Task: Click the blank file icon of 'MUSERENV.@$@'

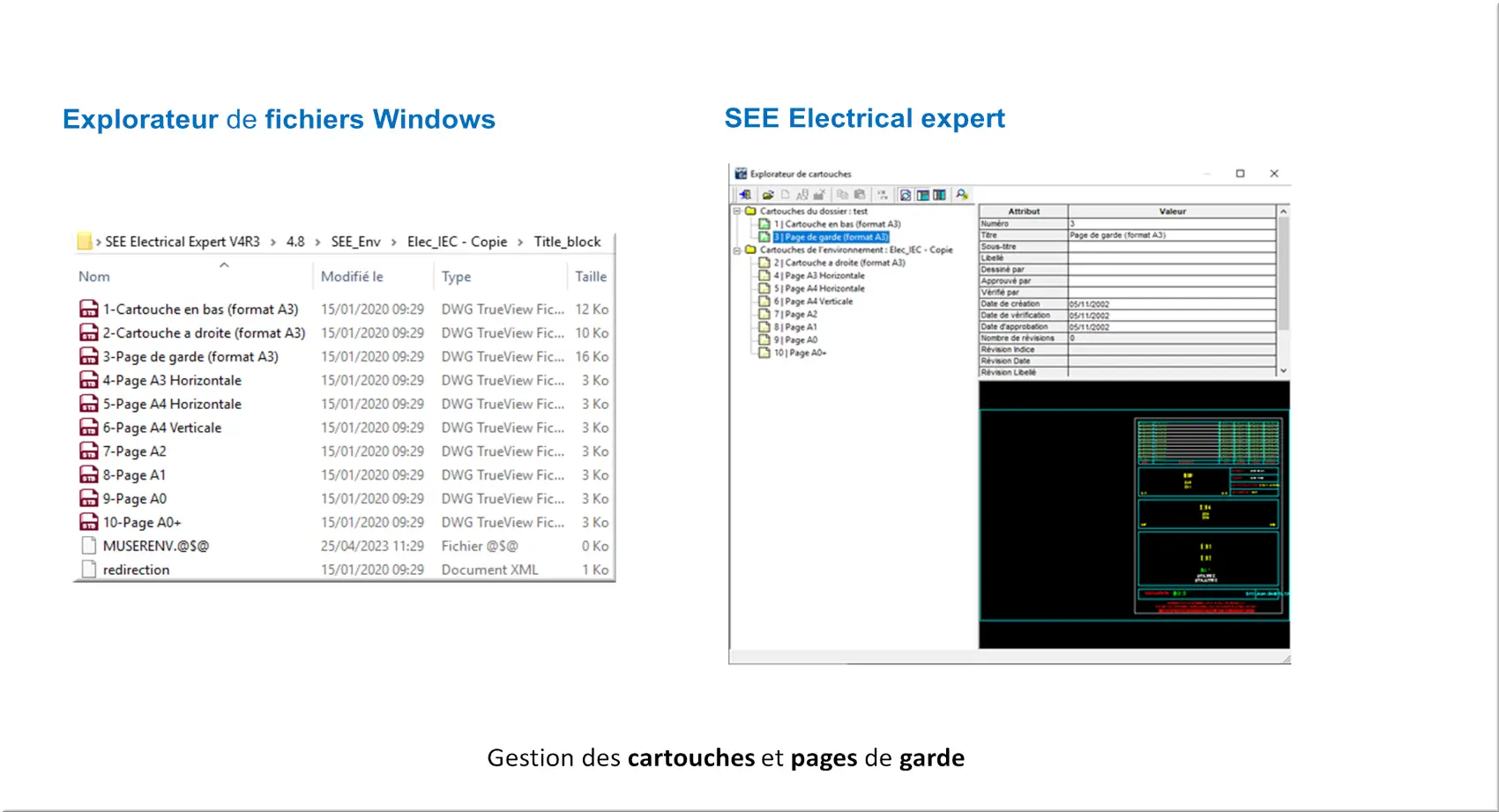Action: pyautogui.click(x=89, y=547)
